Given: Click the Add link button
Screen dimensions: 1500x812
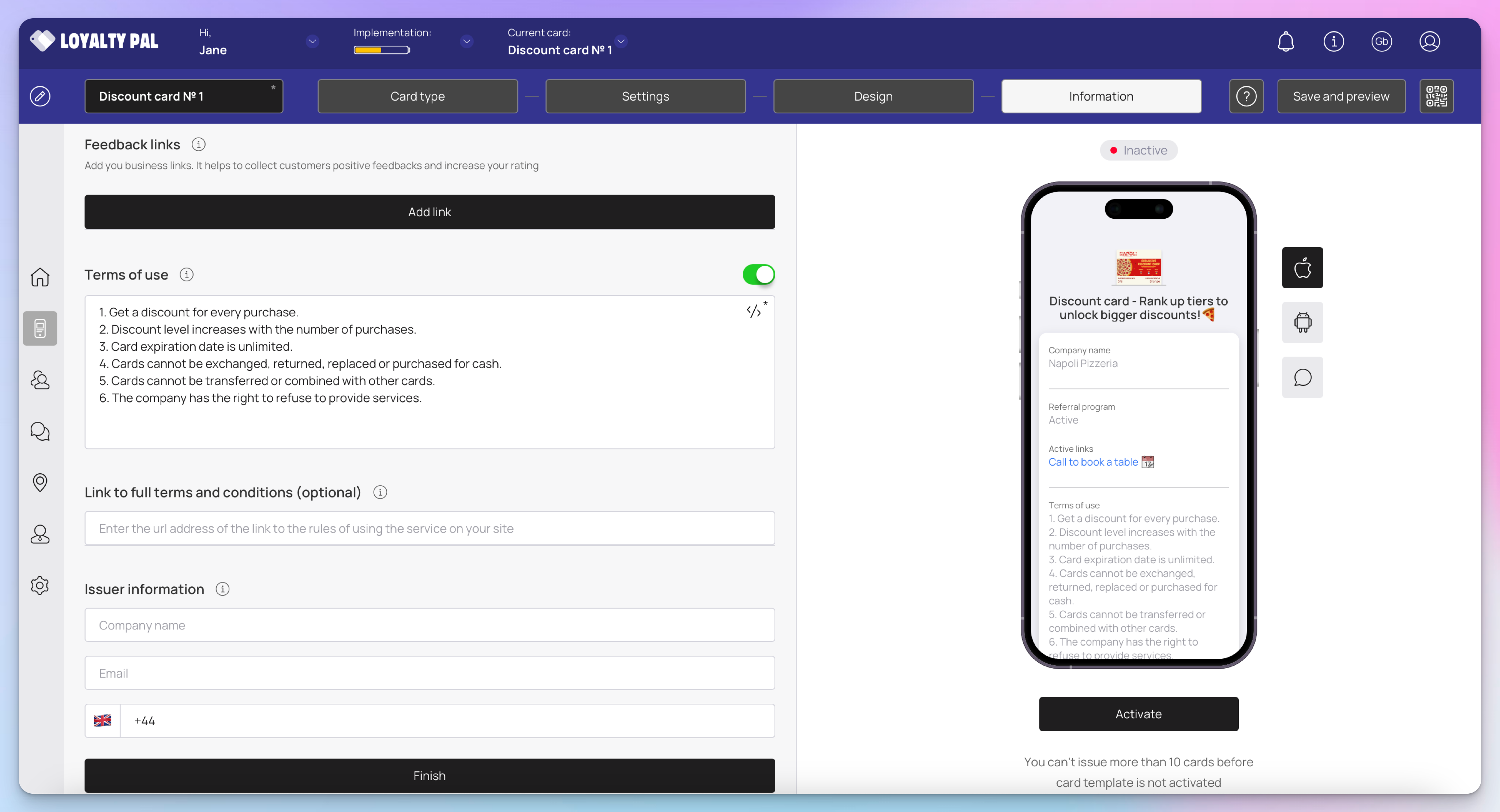Looking at the screenshot, I should pyautogui.click(x=429, y=212).
